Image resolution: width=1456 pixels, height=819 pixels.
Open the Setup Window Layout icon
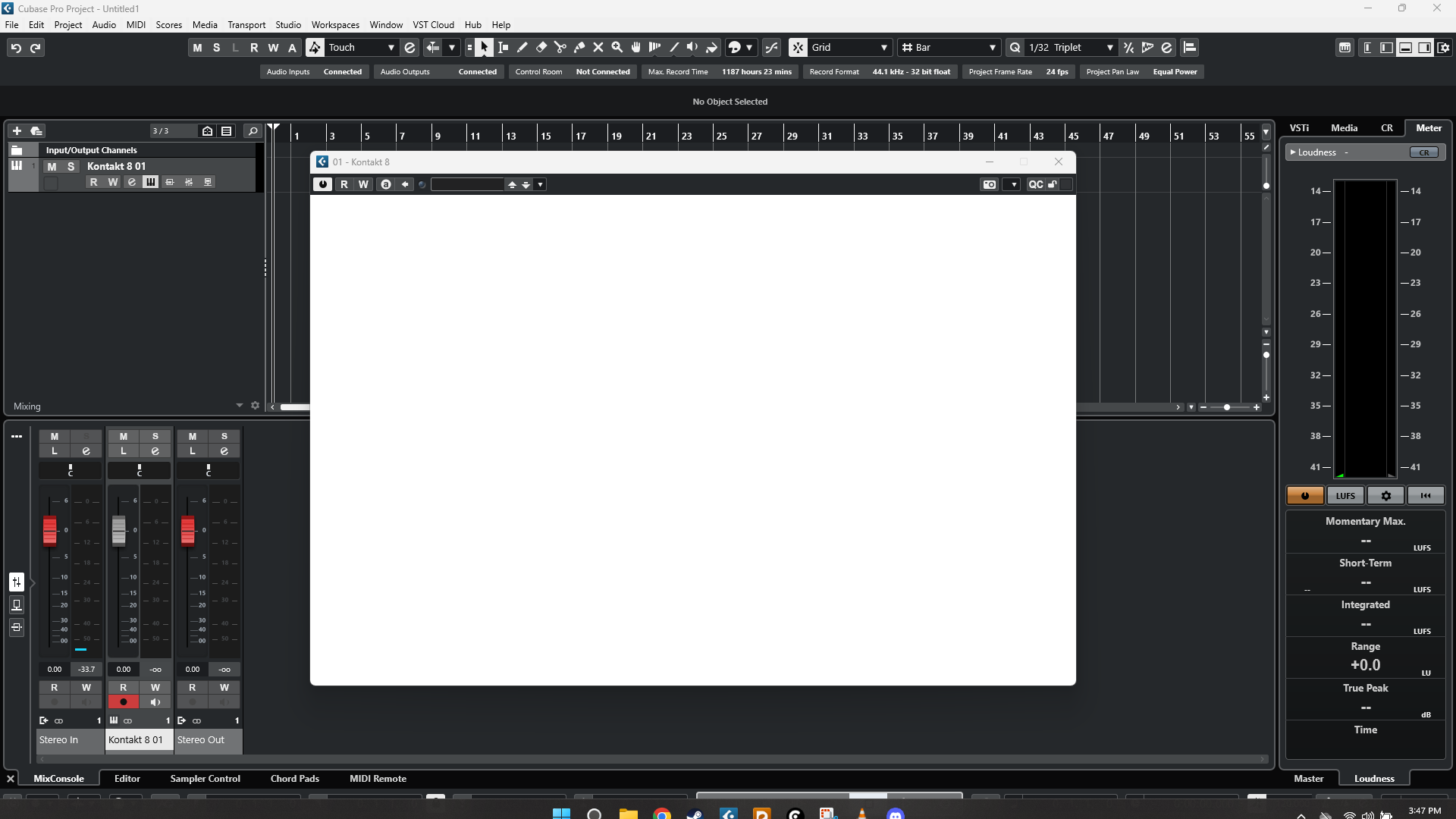click(1444, 47)
